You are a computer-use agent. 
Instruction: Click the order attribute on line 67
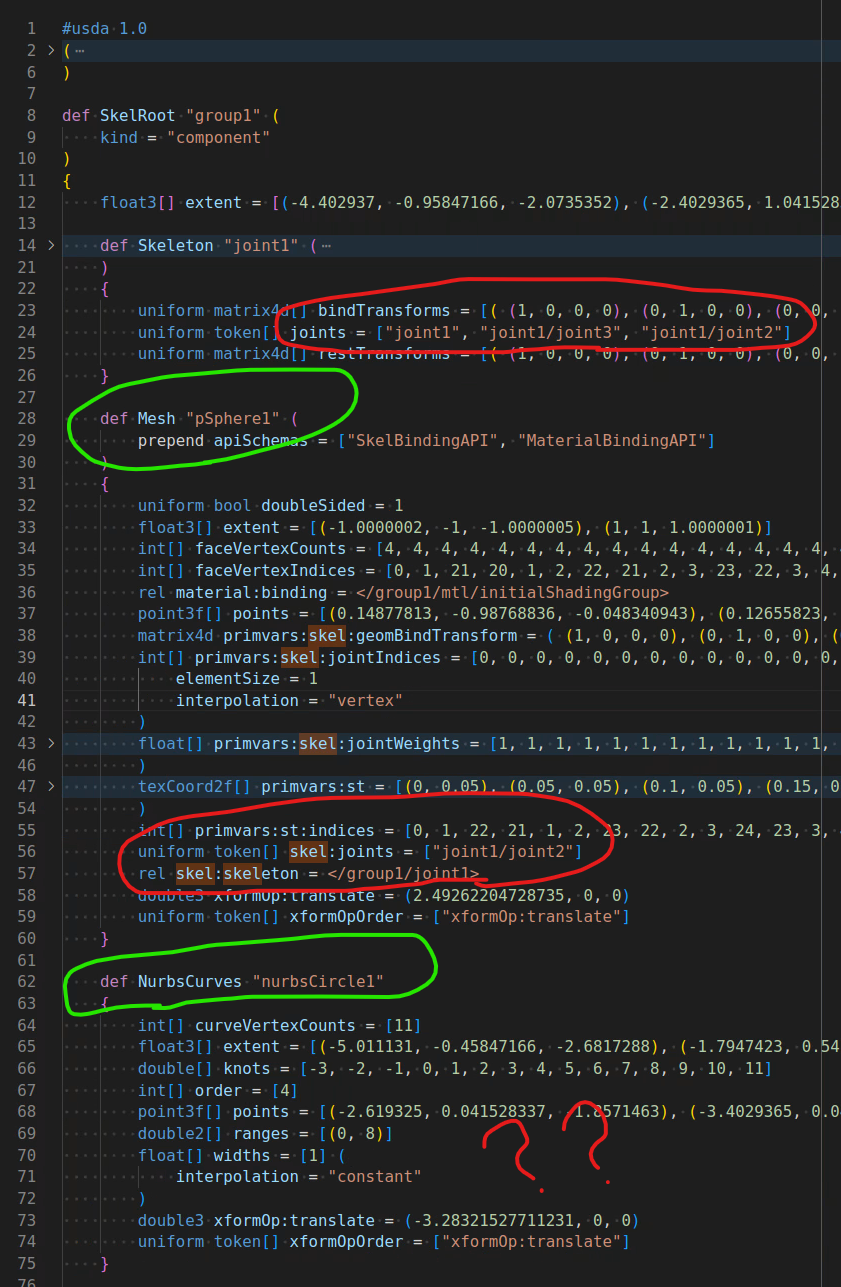click(218, 1090)
